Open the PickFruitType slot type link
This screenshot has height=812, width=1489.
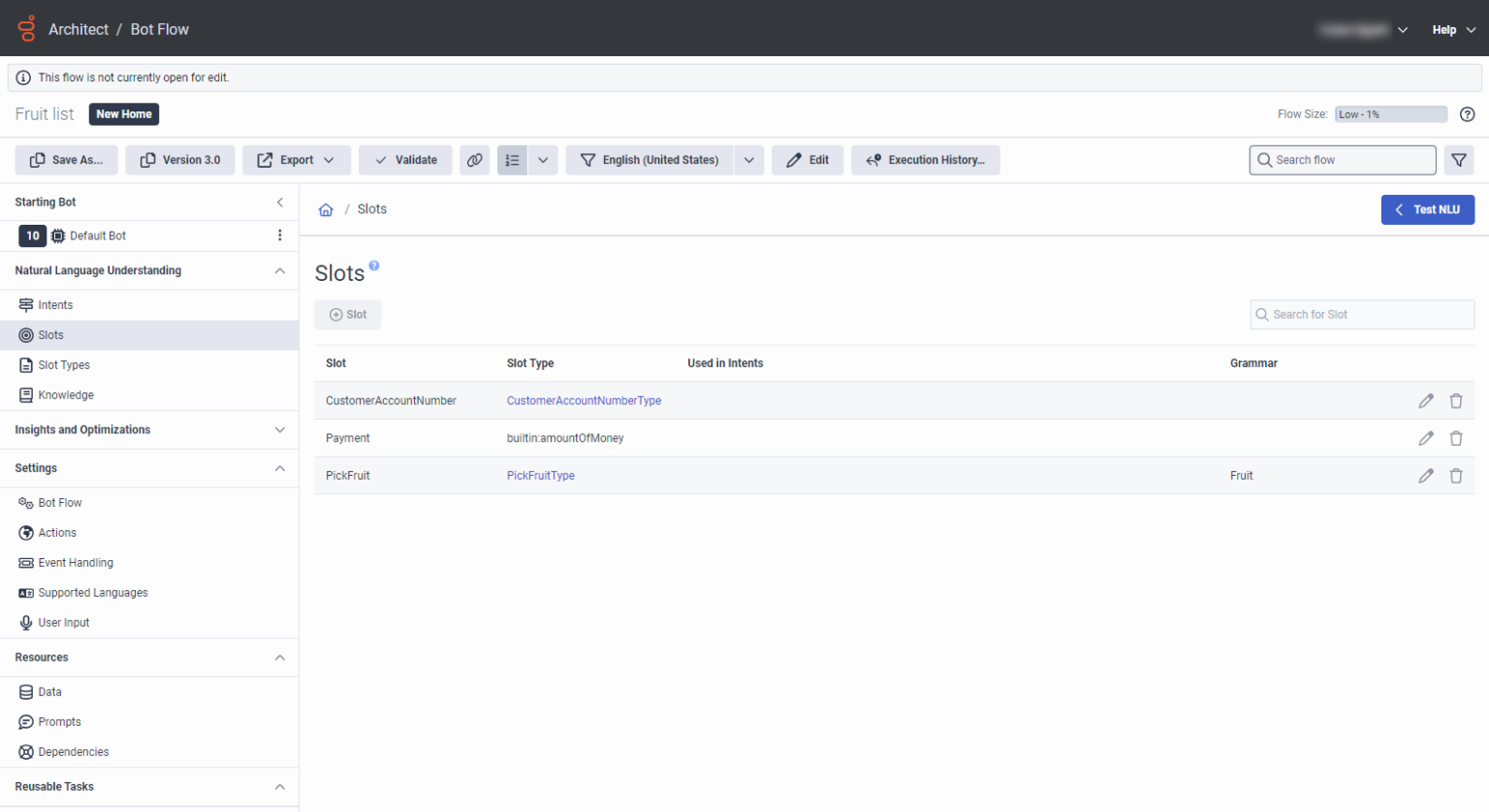[x=541, y=475]
